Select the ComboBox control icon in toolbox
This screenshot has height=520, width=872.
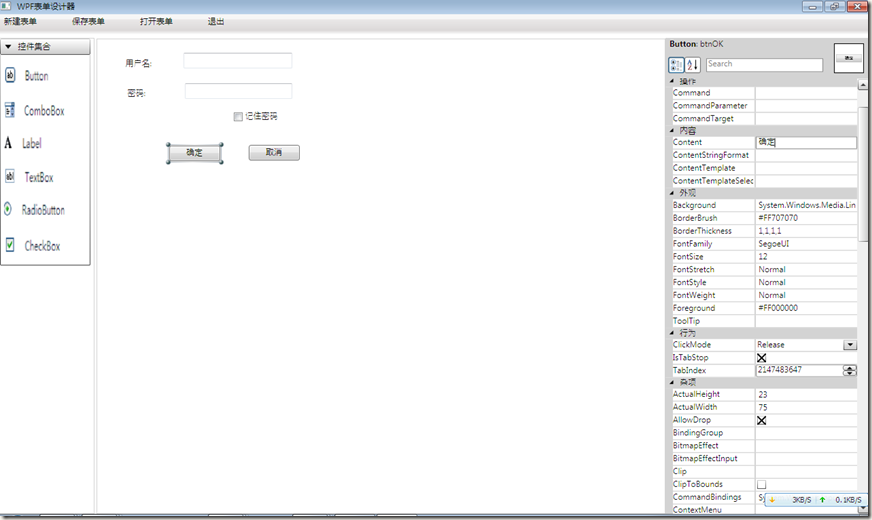coord(10,110)
